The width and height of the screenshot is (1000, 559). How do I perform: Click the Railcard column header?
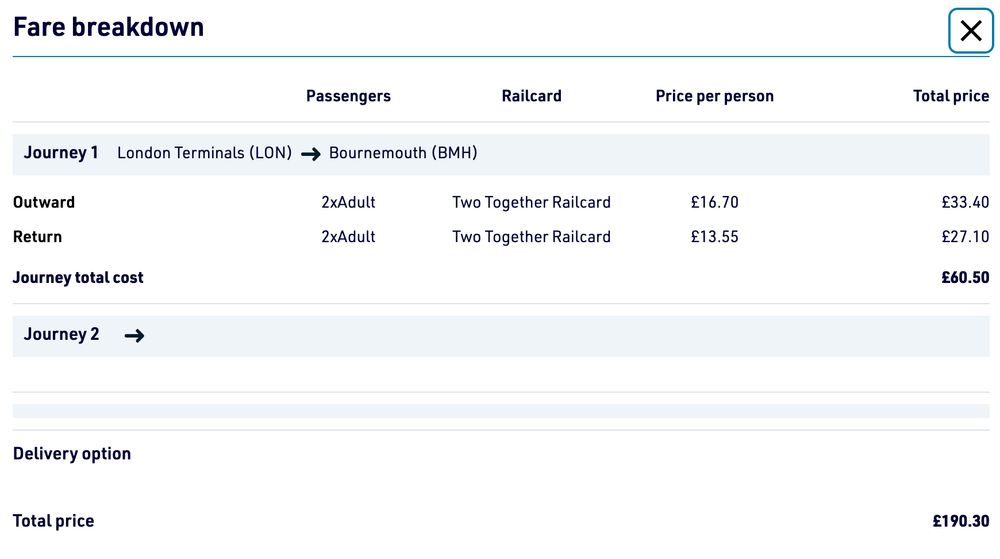(x=531, y=96)
